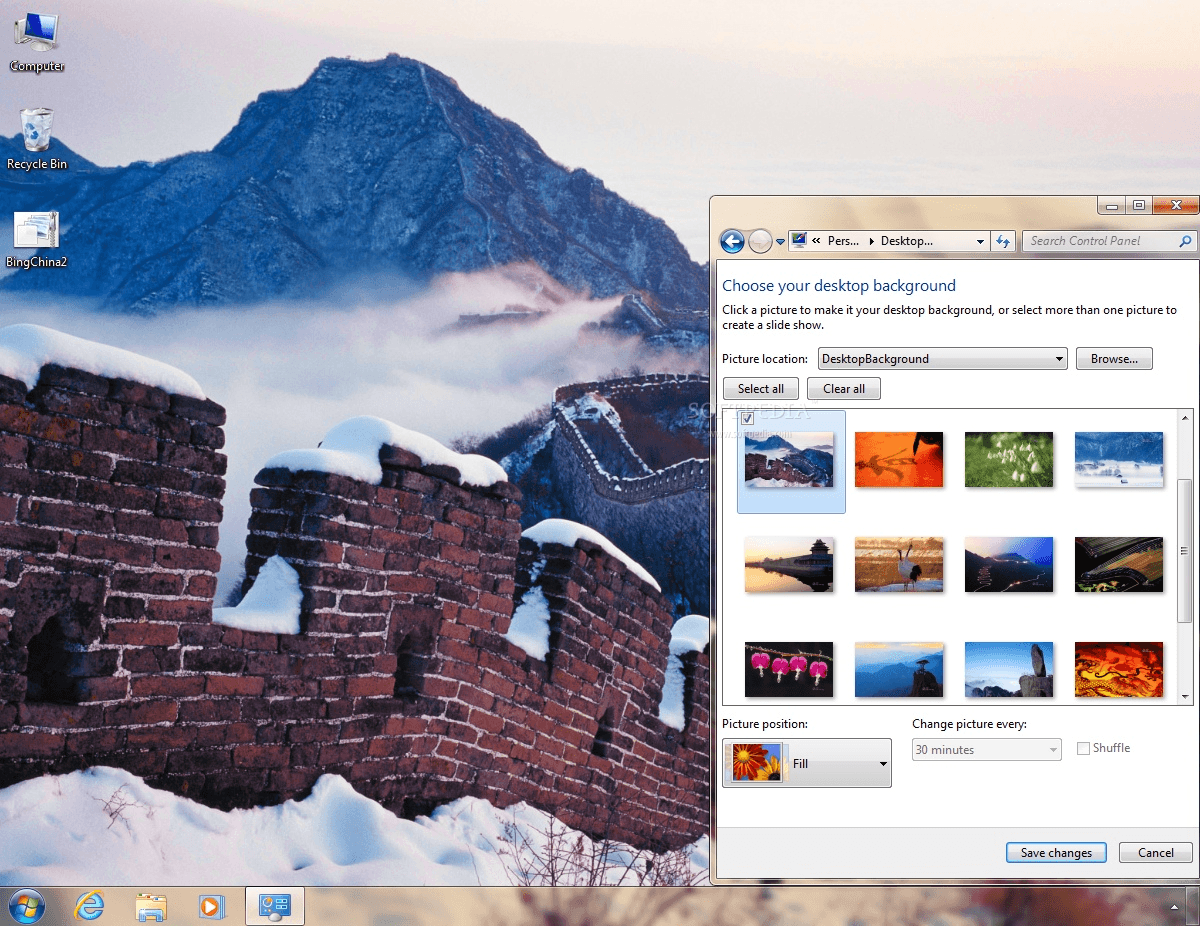
Task: Click the magnifier in Search Control Panel box
Action: [1186, 241]
